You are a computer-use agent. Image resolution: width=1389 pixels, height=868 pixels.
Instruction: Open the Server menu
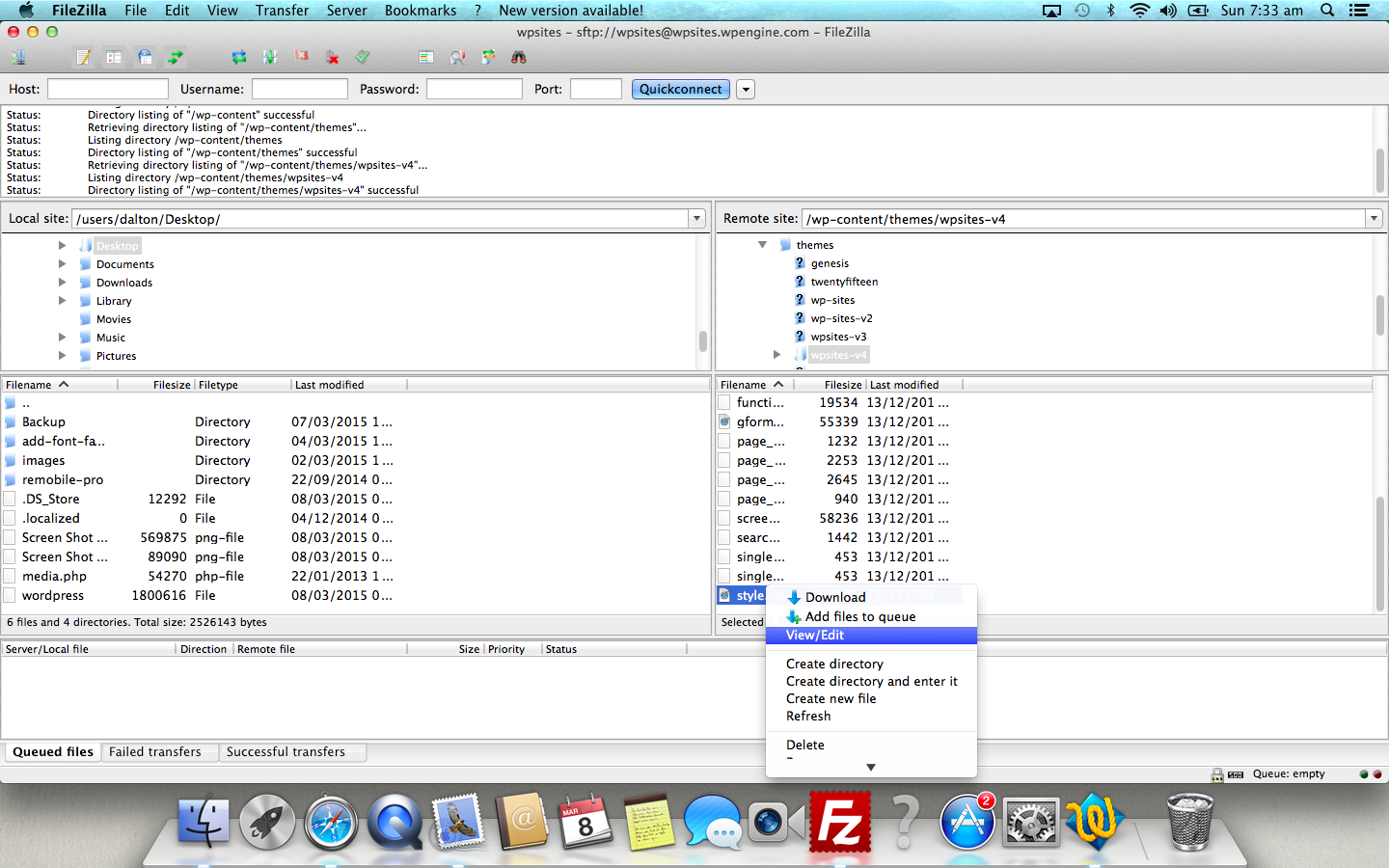tap(346, 11)
